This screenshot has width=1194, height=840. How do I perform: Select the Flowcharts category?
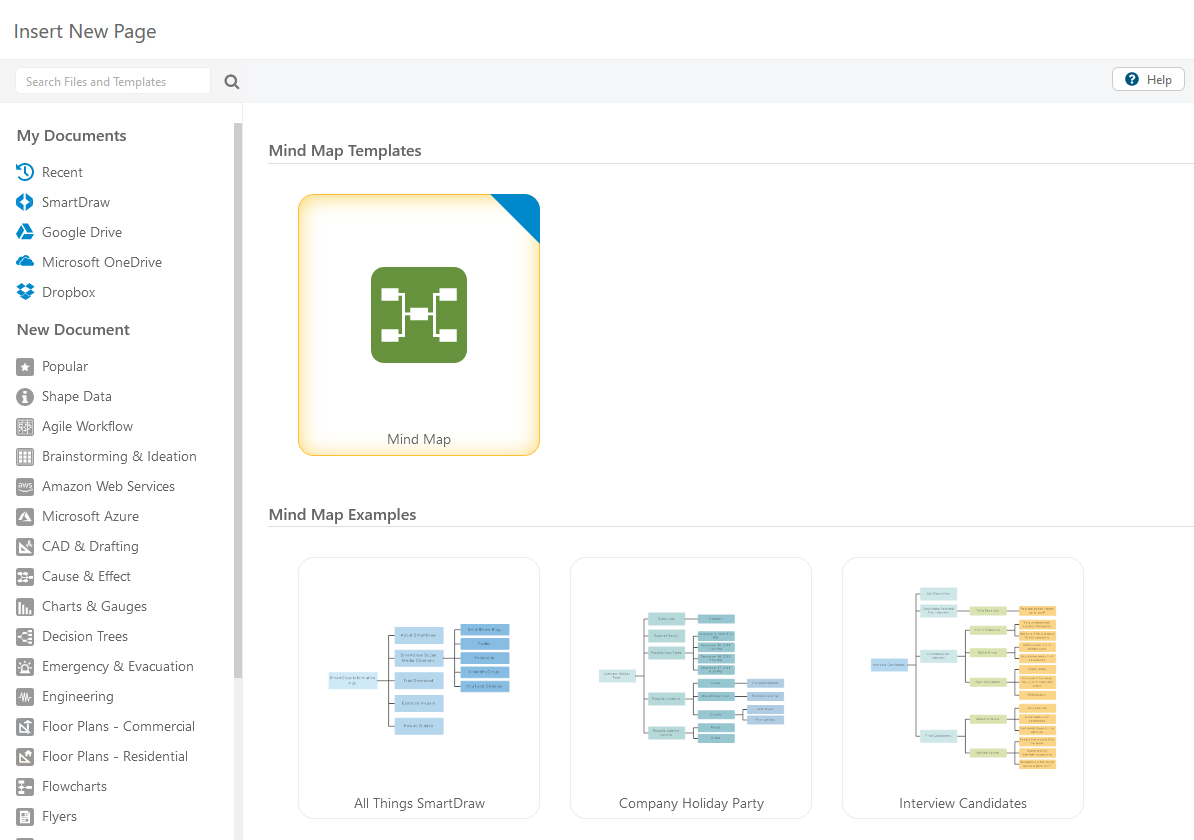pyautogui.click(x=74, y=786)
